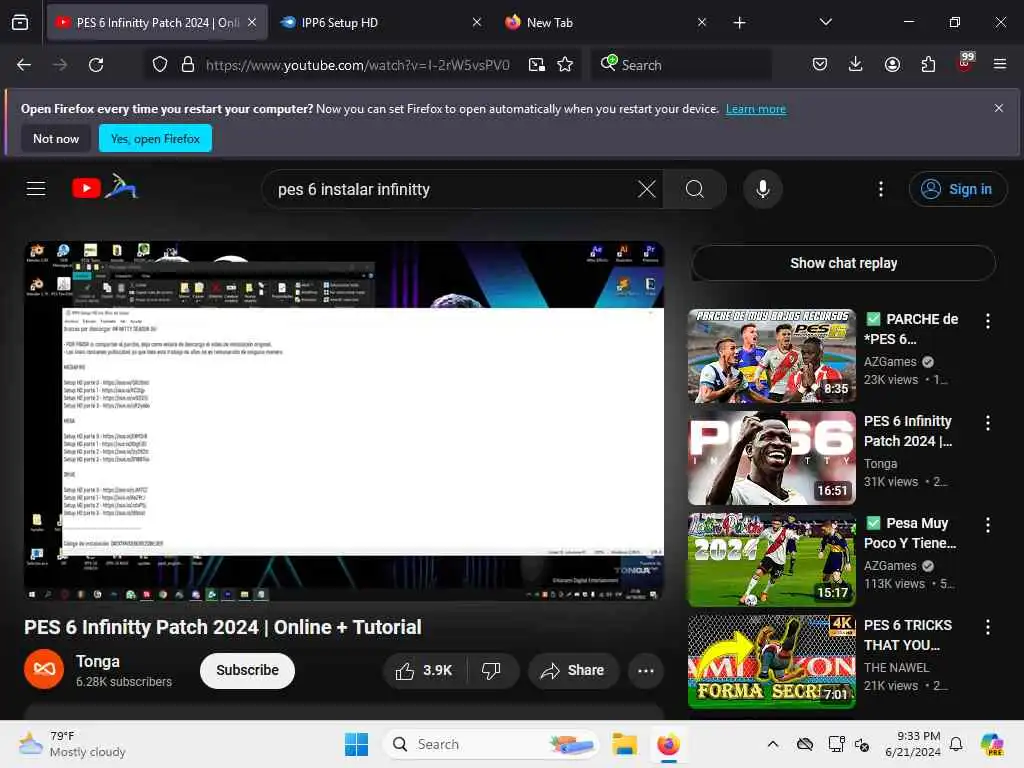Viewport: 1024px width, 768px height.
Task: Open the 16:51 PES 6 Infinitty thumbnail
Action: (x=772, y=458)
